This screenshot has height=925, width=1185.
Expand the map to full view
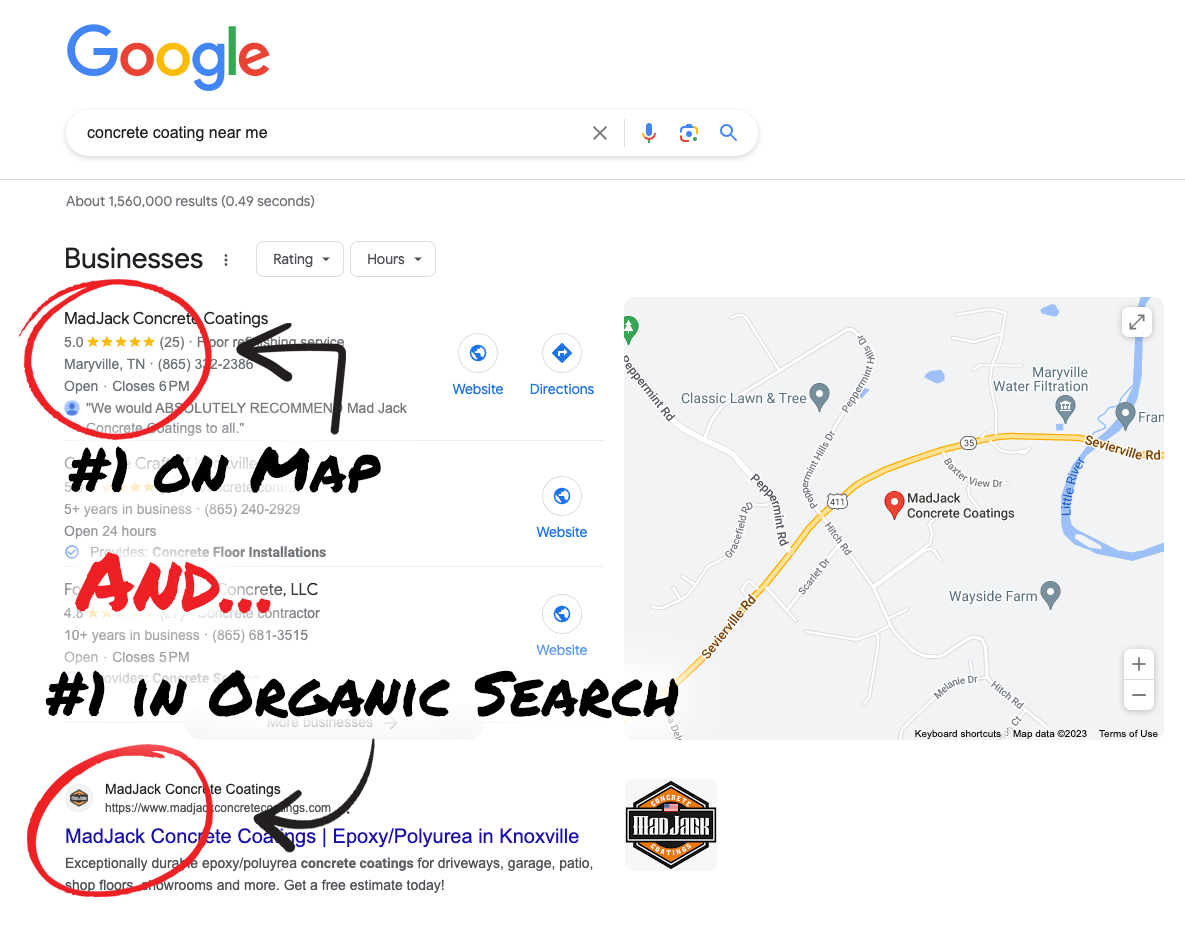click(1137, 323)
